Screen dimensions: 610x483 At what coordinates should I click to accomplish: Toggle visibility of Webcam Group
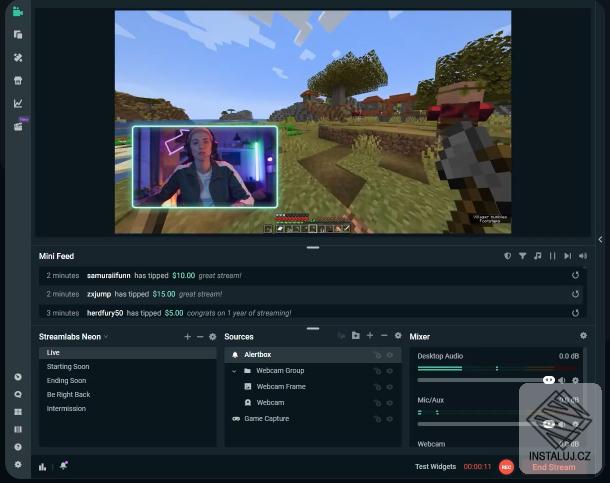tap(390, 371)
